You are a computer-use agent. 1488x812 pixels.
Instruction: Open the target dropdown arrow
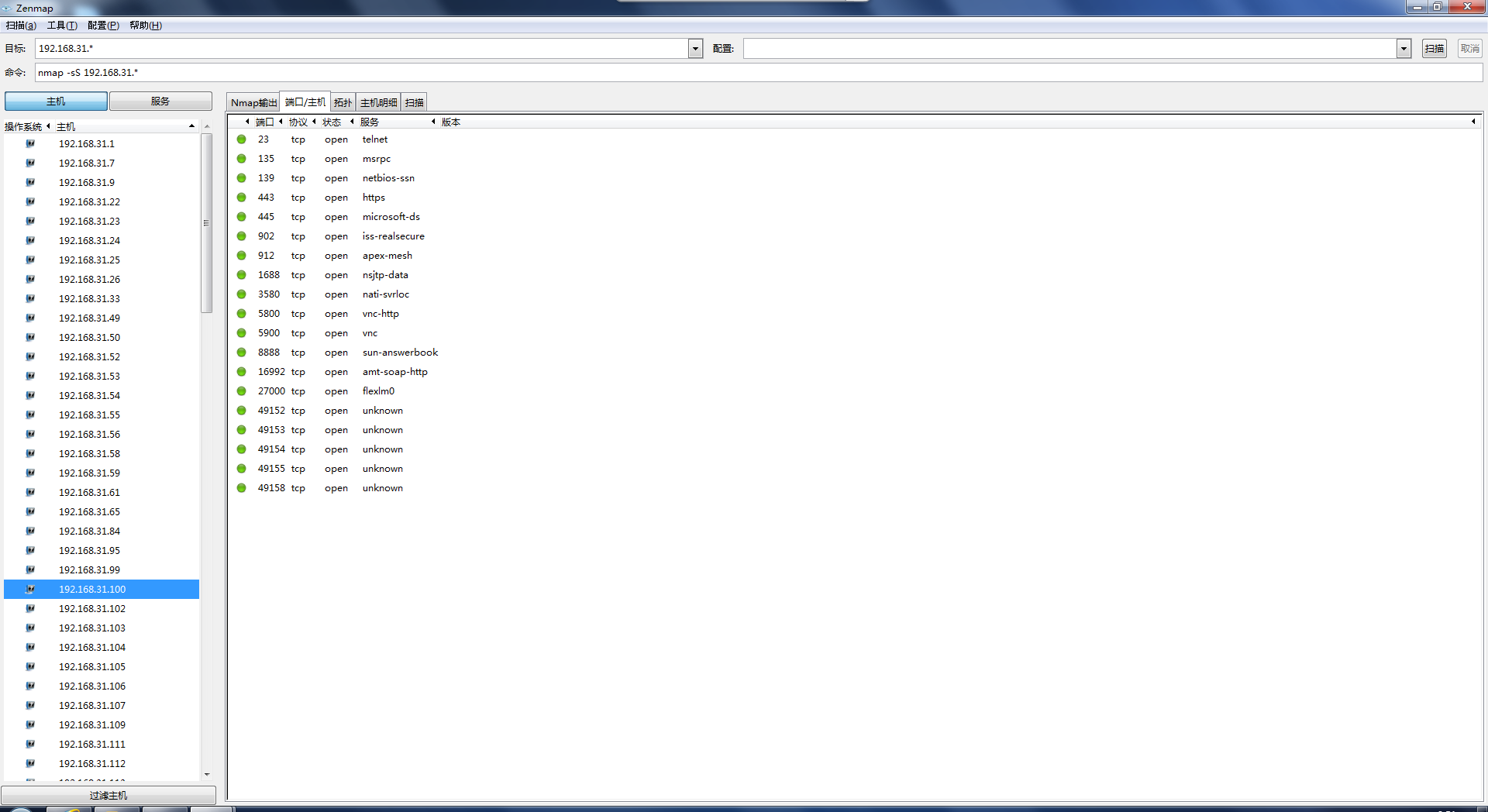pyautogui.click(x=695, y=49)
